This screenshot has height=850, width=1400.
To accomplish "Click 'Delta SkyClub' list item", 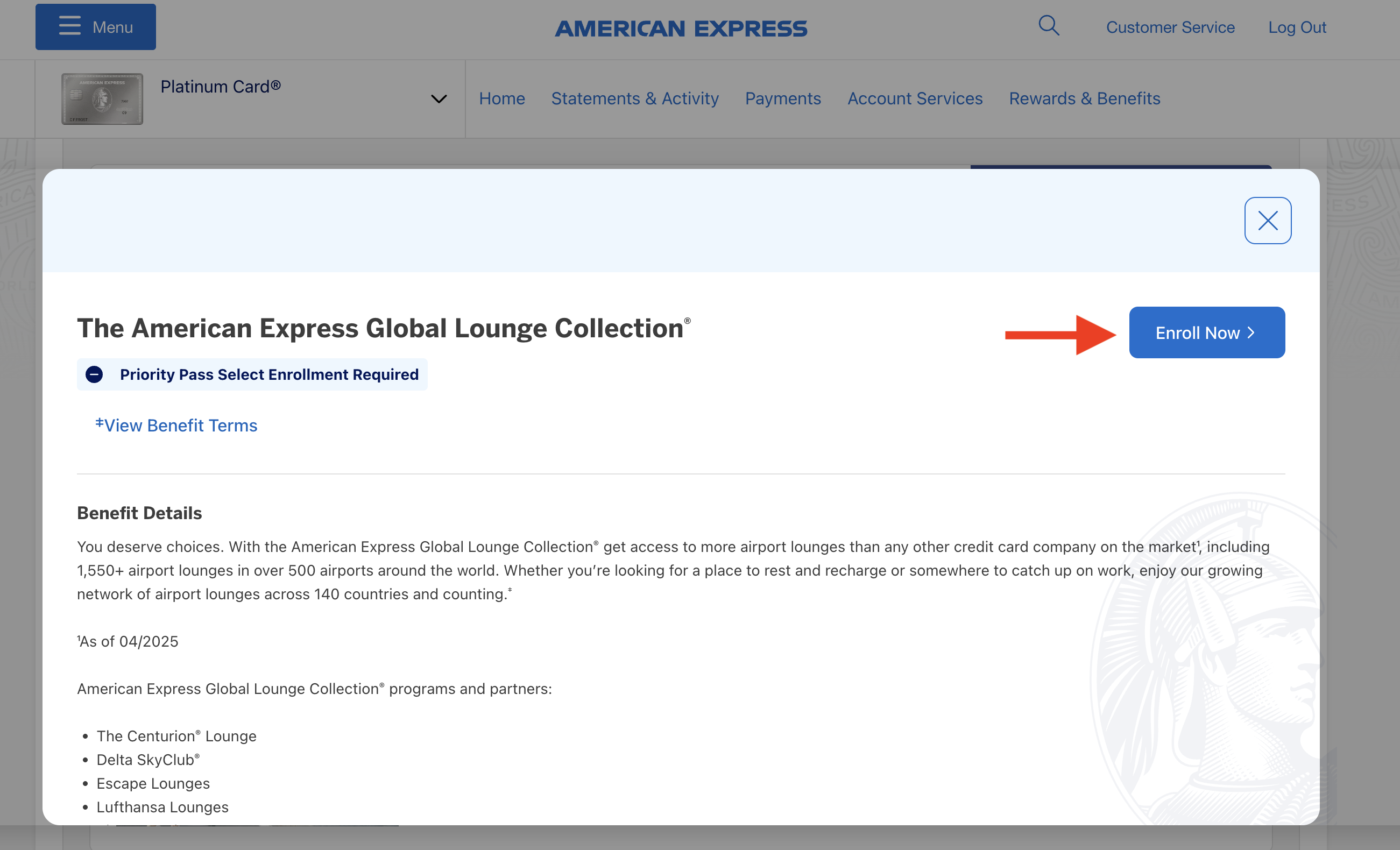I will [x=148, y=760].
